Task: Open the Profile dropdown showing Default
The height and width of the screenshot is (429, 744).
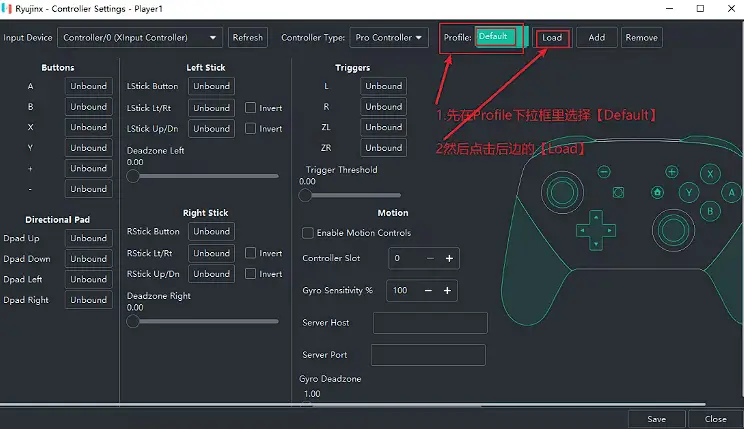Action: point(498,37)
